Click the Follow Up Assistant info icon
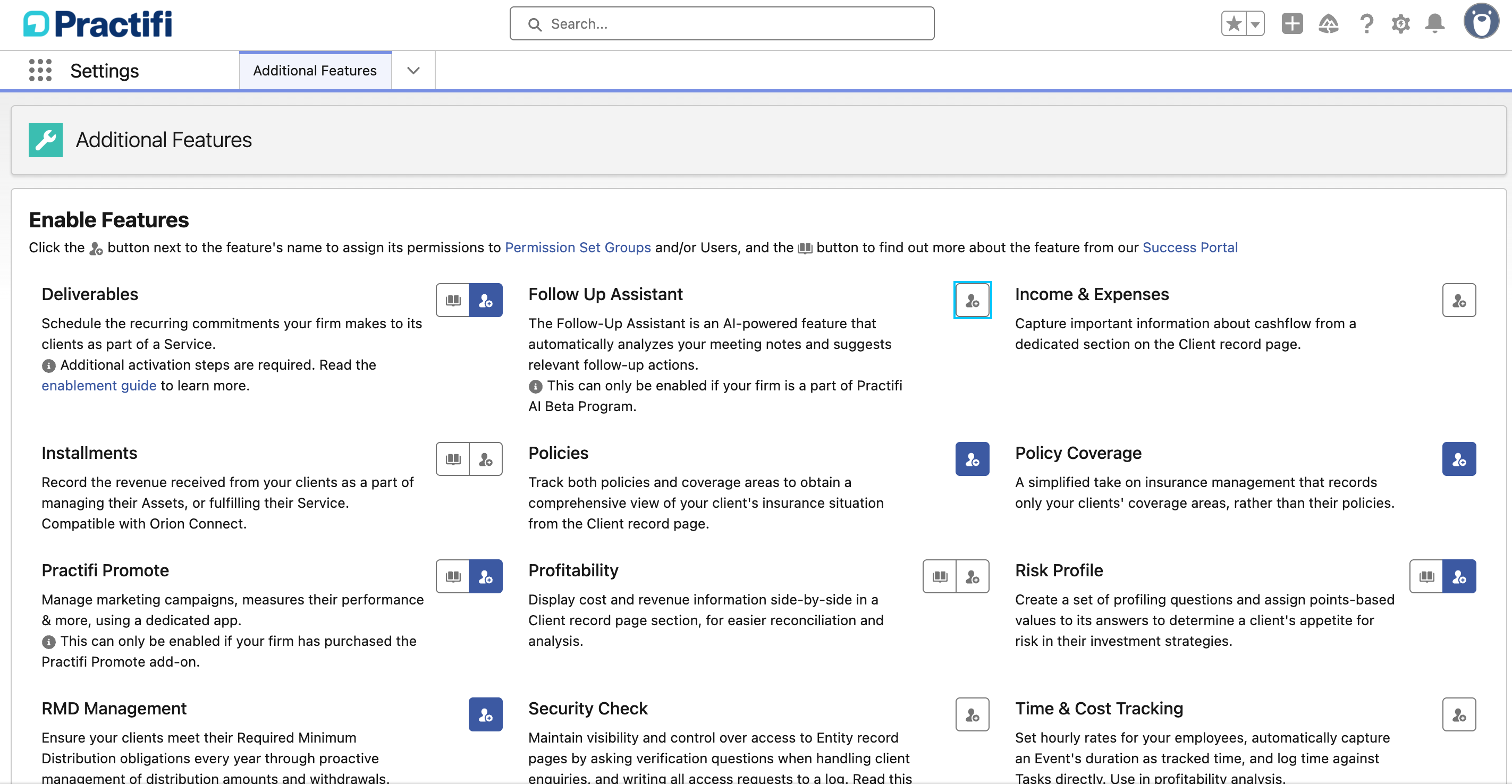 [x=535, y=386]
